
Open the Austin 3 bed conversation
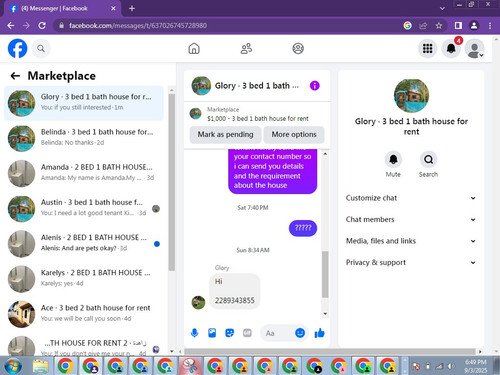(x=84, y=209)
